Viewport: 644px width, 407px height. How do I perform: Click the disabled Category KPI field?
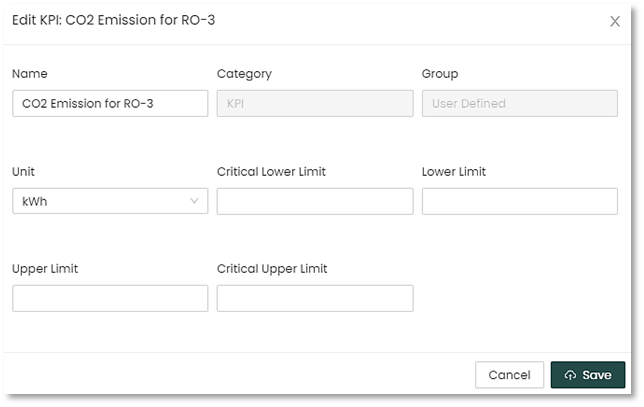click(x=314, y=103)
